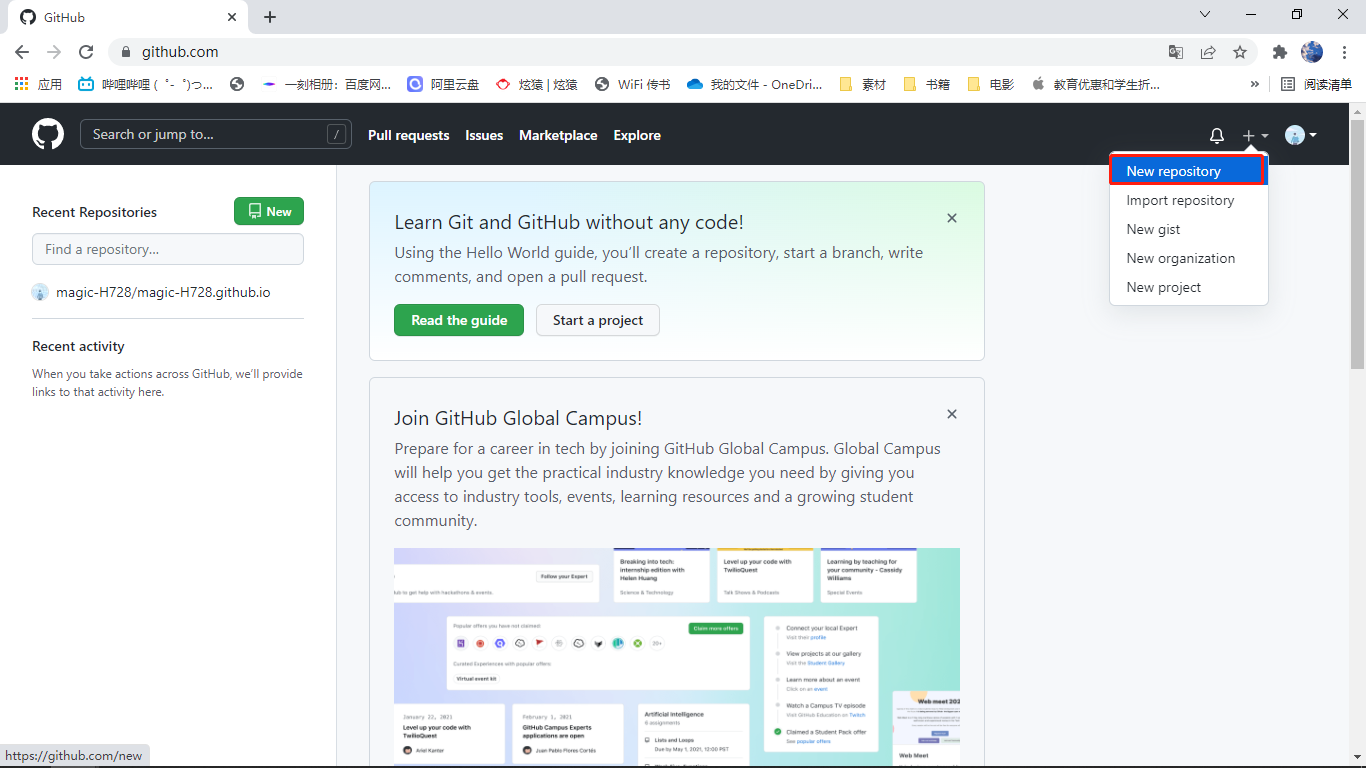1366x768 pixels.
Task: Click the translate page icon
Action: (1176, 52)
